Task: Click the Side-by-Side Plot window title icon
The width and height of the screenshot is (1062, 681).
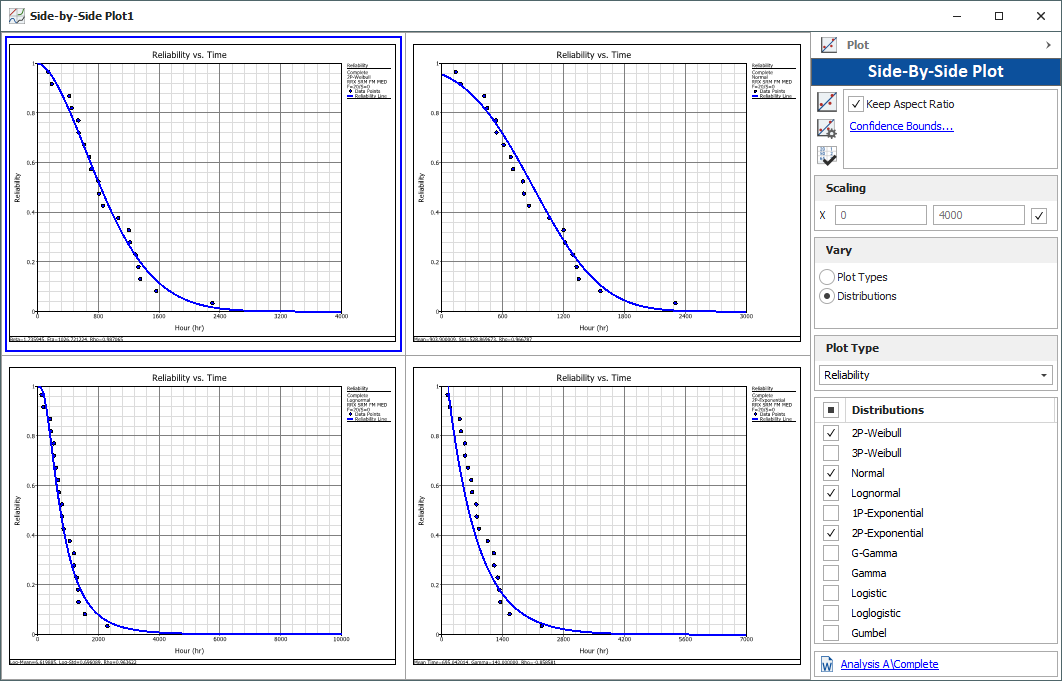Action: 15,16
